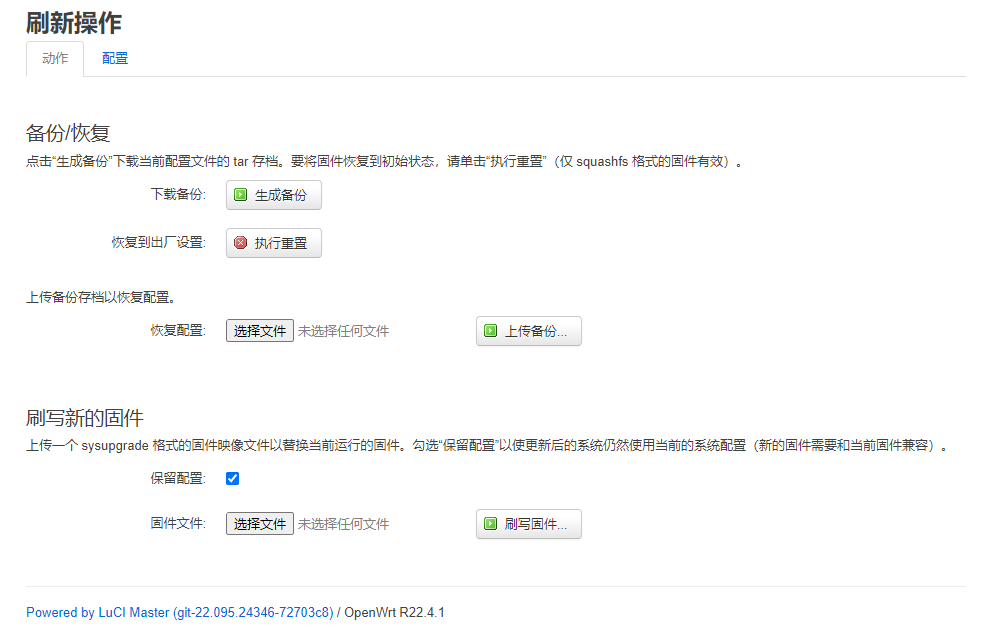Screen dimensions: 1003x635
Task: Click the red reset icon on 执行重置 button
Action: pos(240,243)
